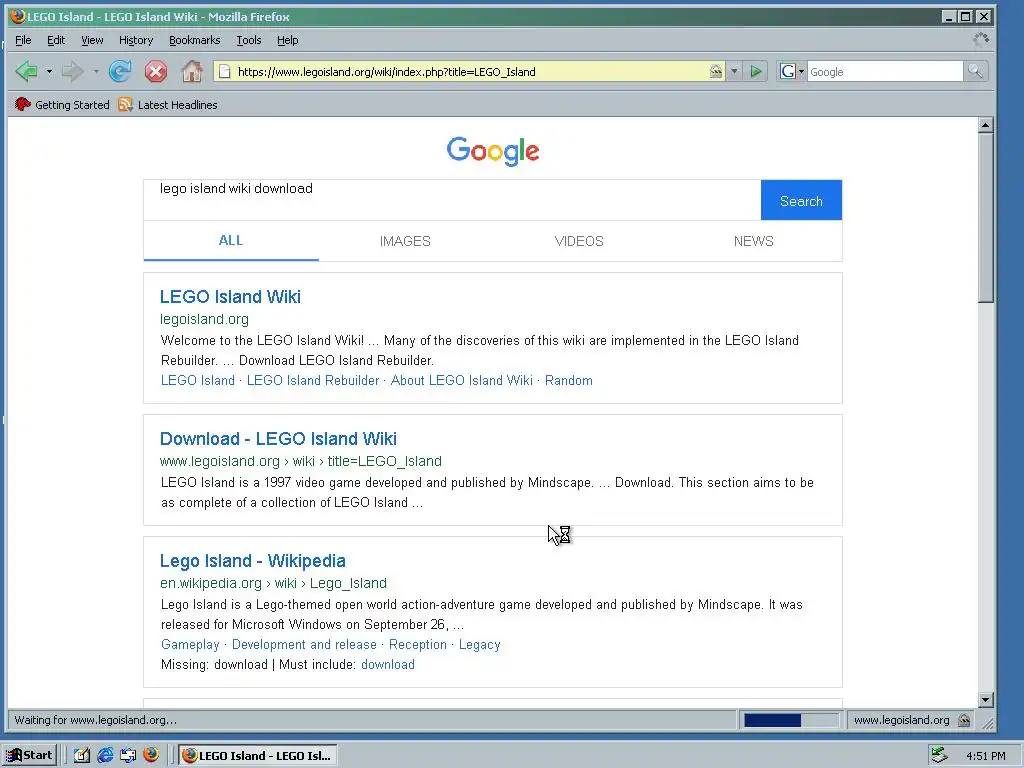Click the legoisland.org URL under first result
Screen dimensions: 1024x768
pos(204,319)
